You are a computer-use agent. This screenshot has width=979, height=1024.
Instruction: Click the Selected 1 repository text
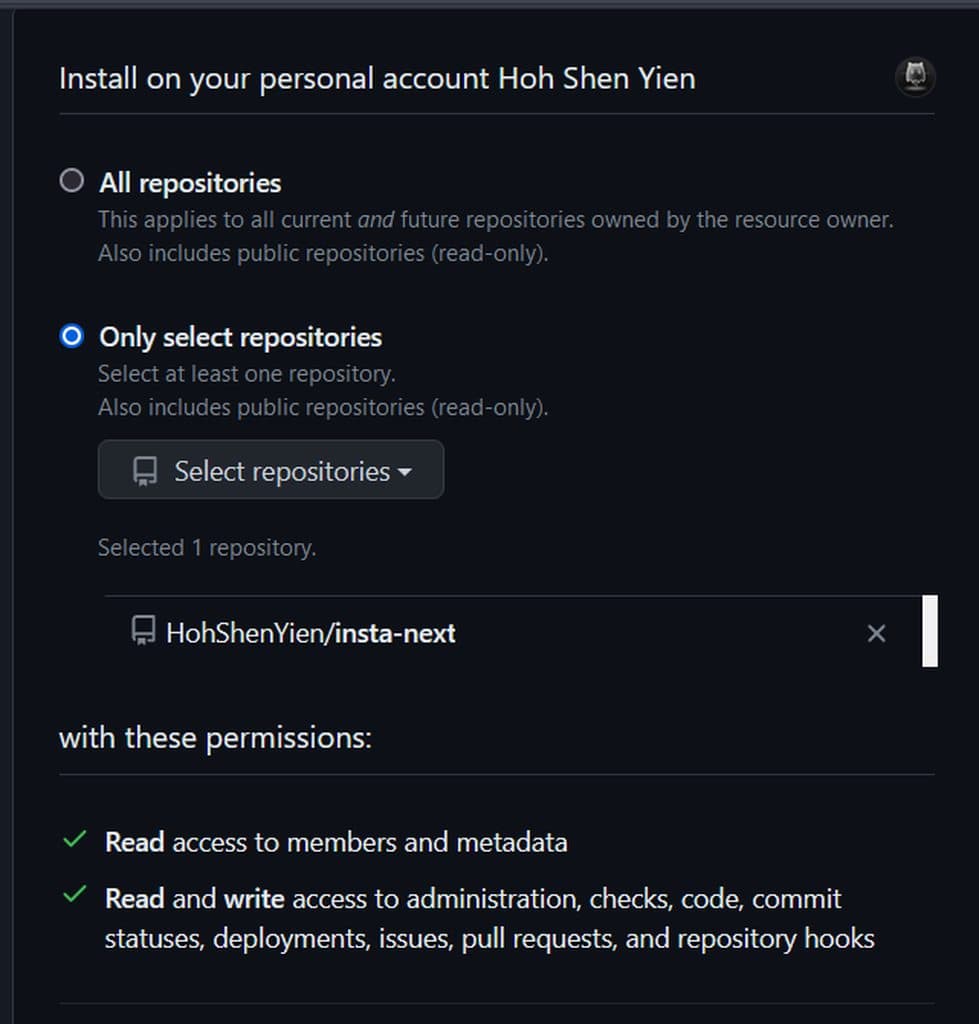point(206,548)
